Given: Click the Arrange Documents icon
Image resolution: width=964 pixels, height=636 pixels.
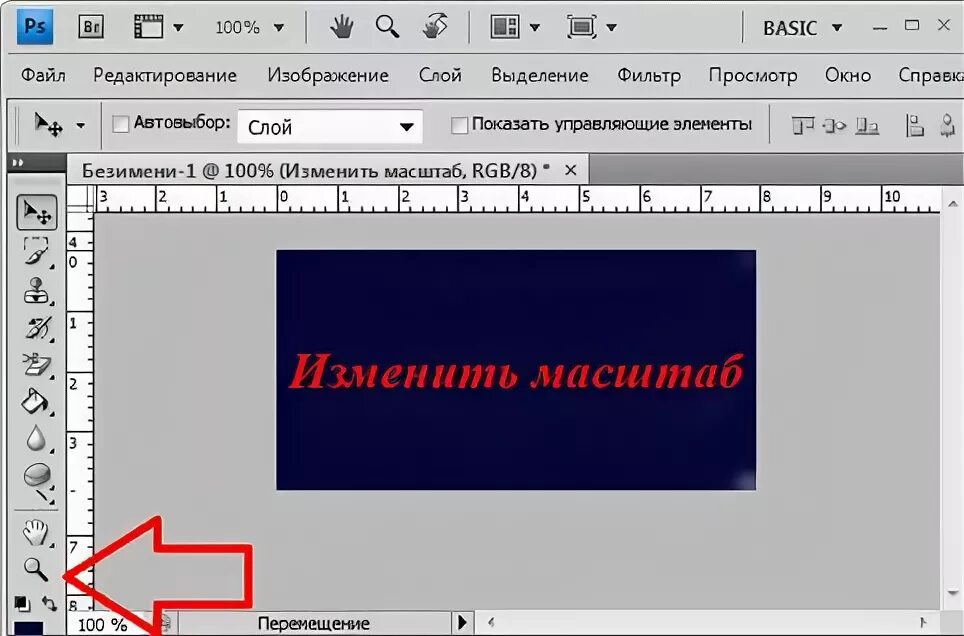Looking at the screenshot, I should pos(505,27).
